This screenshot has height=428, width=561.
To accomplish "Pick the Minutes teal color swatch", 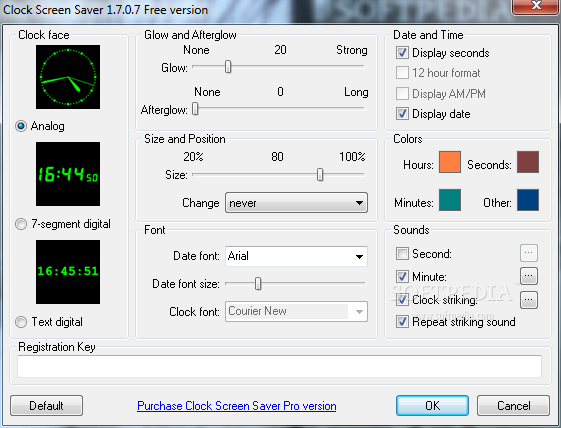I will tap(450, 200).
